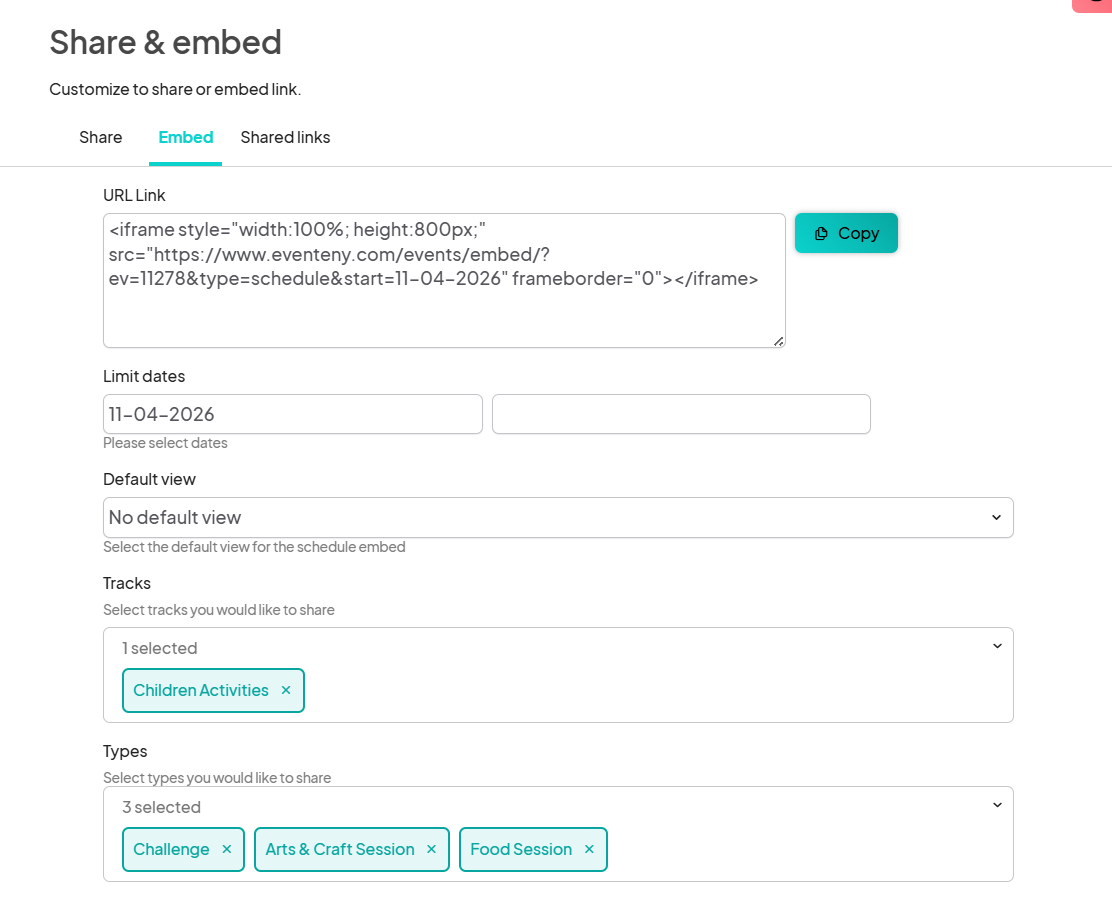Remove the Challenge type tag
This screenshot has width=1112, height=909.
(227, 849)
